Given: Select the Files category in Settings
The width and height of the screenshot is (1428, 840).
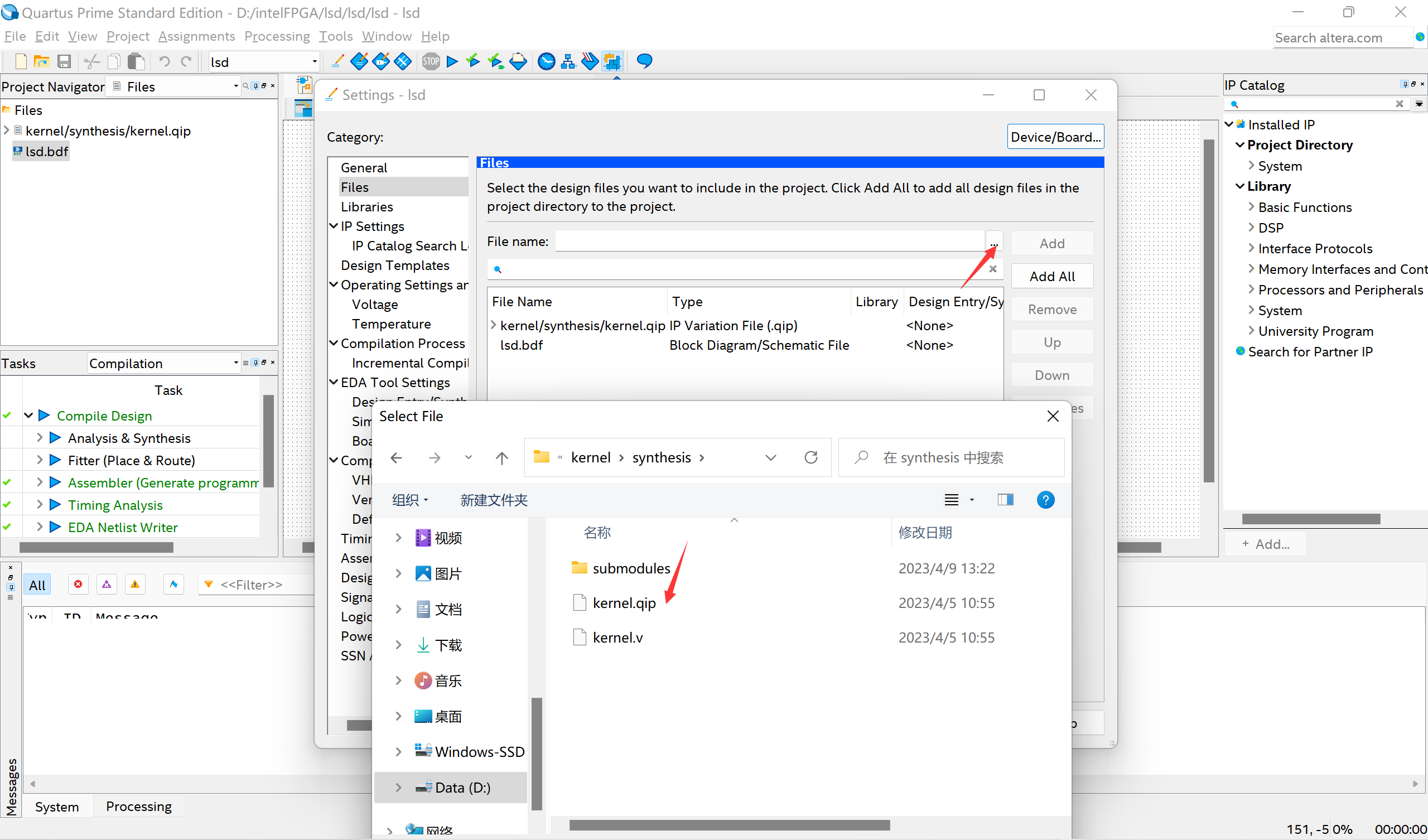Looking at the screenshot, I should point(355,187).
